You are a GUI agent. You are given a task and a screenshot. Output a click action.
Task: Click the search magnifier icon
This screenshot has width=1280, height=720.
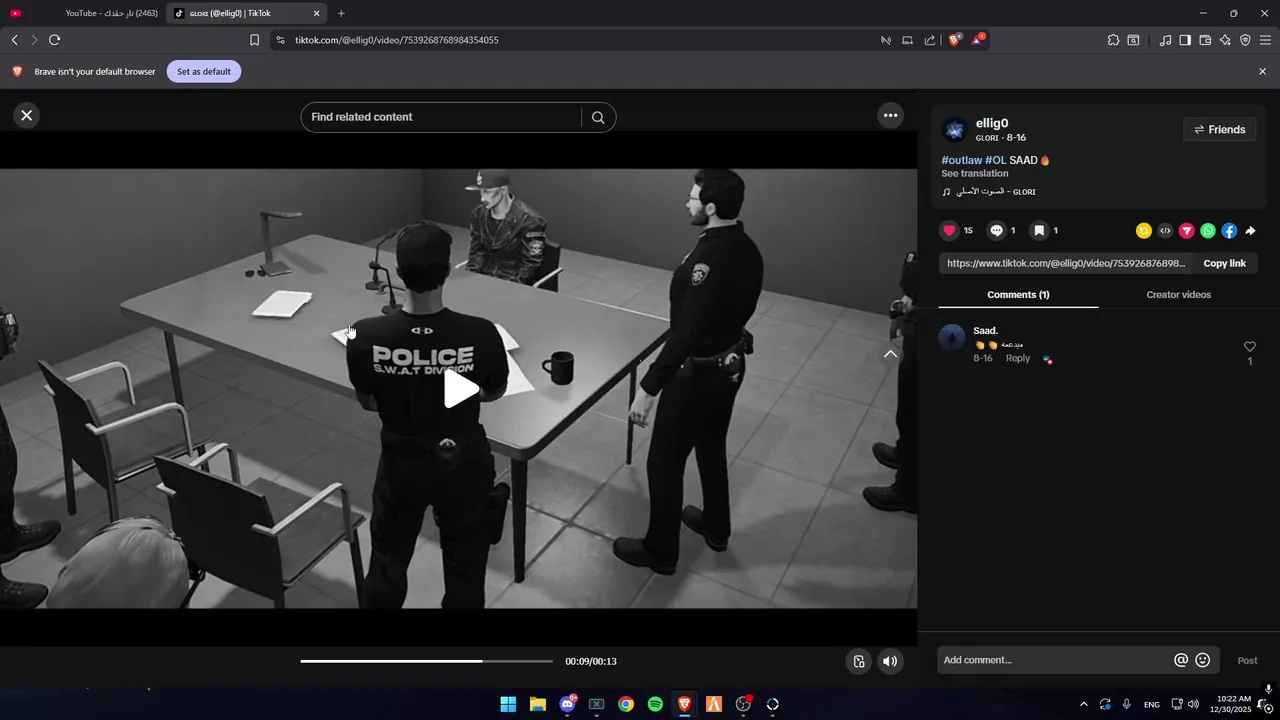[598, 117]
